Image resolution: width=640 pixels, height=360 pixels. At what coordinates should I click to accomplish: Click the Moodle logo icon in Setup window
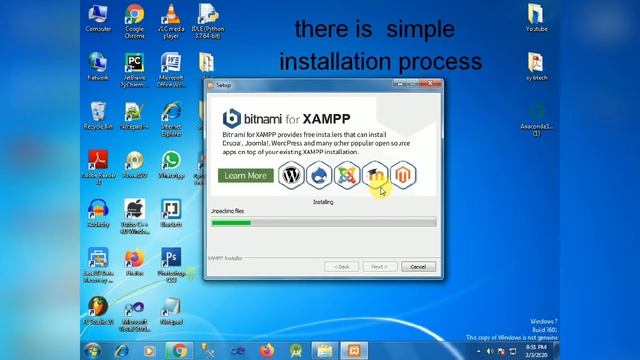(x=375, y=175)
